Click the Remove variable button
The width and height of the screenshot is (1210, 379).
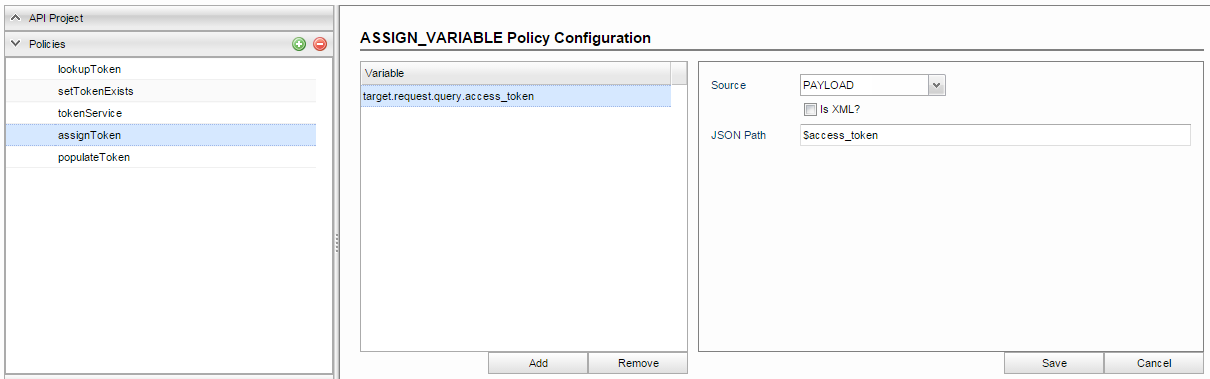pyautogui.click(x=638, y=363)
